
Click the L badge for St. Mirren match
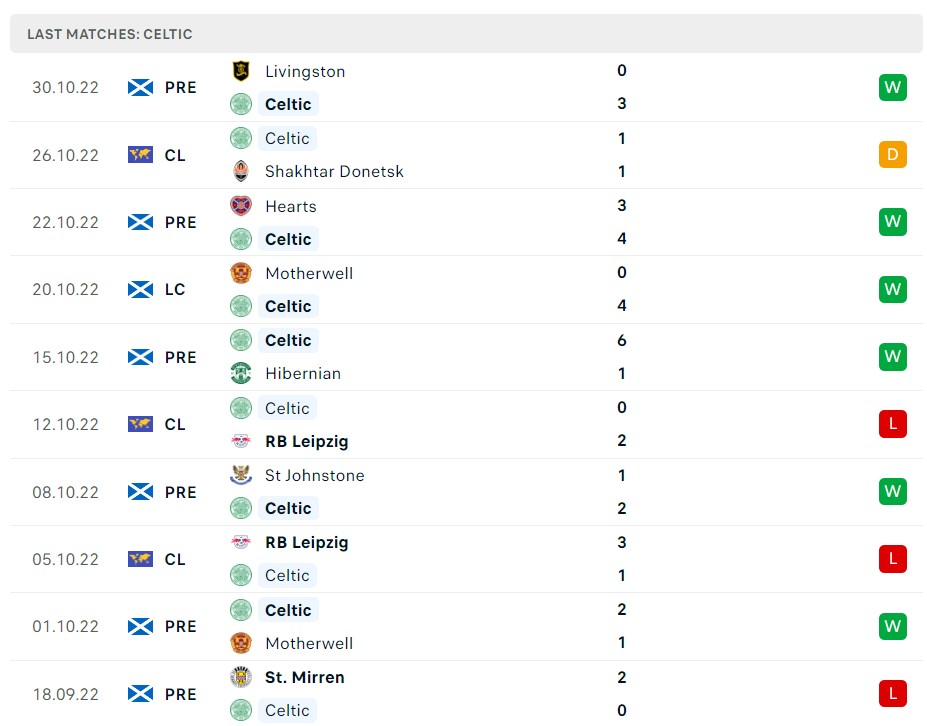[893, 694]
